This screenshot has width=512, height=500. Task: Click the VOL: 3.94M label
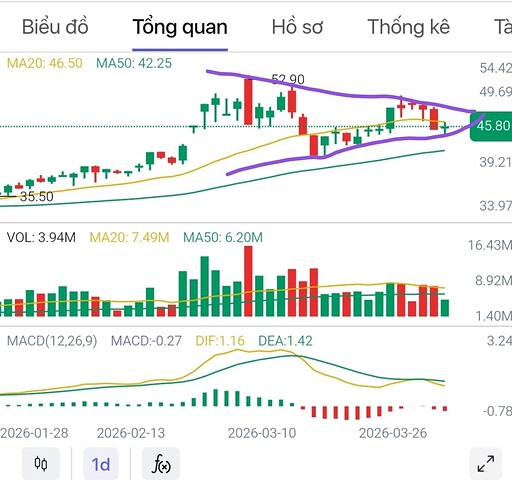coord(41,237)
